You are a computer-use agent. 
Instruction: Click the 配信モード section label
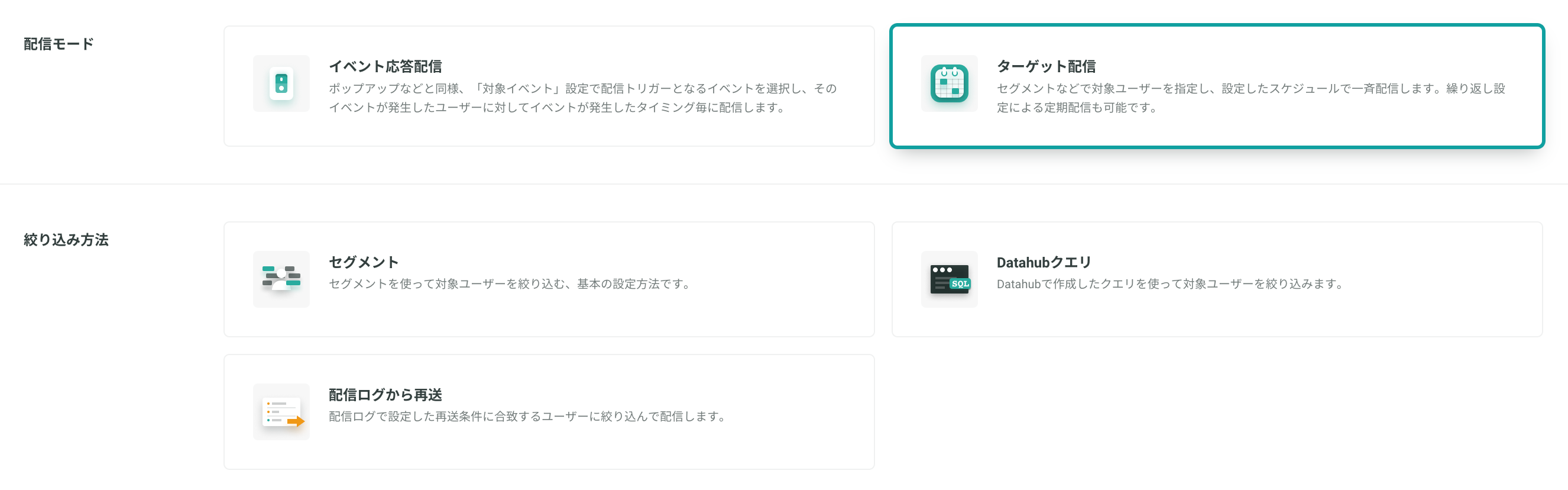click(x=59, y=44)
